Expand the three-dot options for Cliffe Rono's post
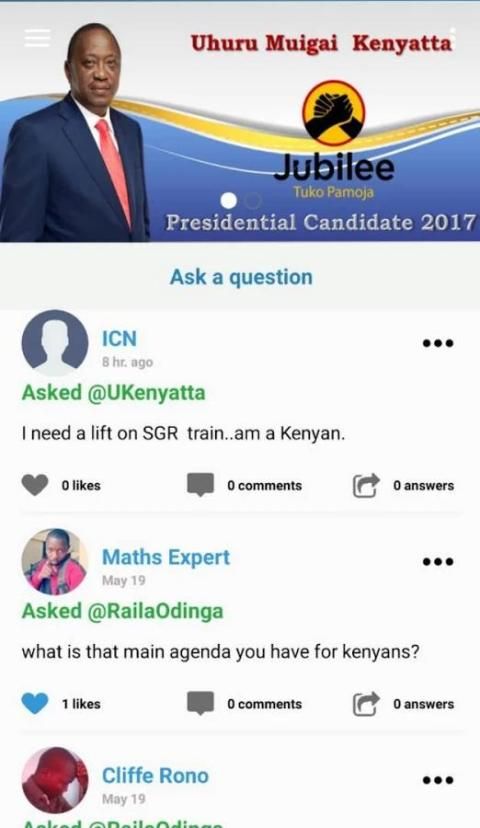The height and width of the screenshot is (828, 480). 438,780
